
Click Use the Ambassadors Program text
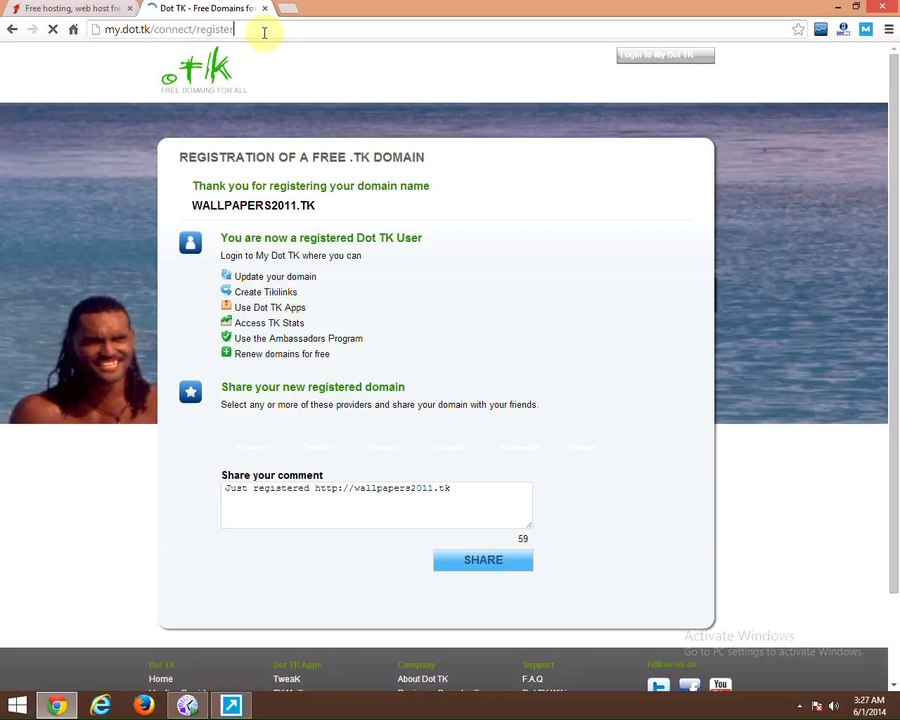coord(298,338)
